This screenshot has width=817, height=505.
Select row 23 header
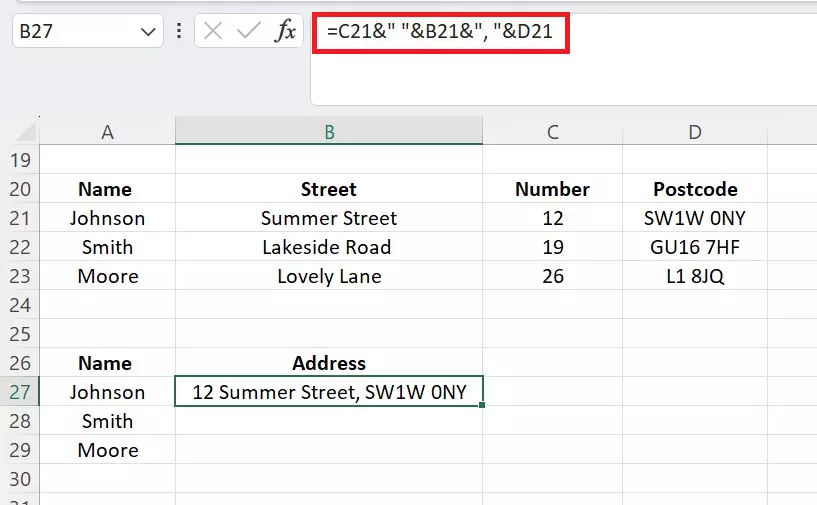(x=20, y=276)
